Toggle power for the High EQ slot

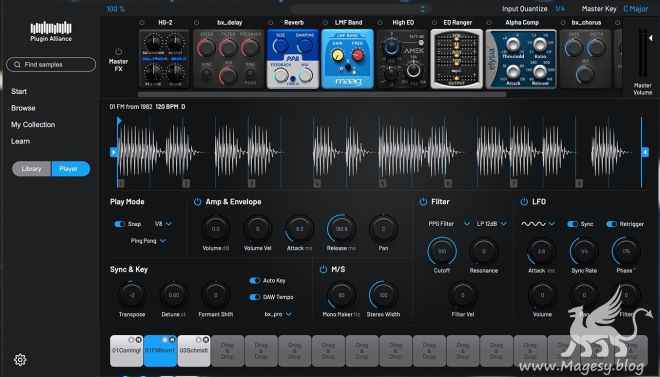(380, 22)
